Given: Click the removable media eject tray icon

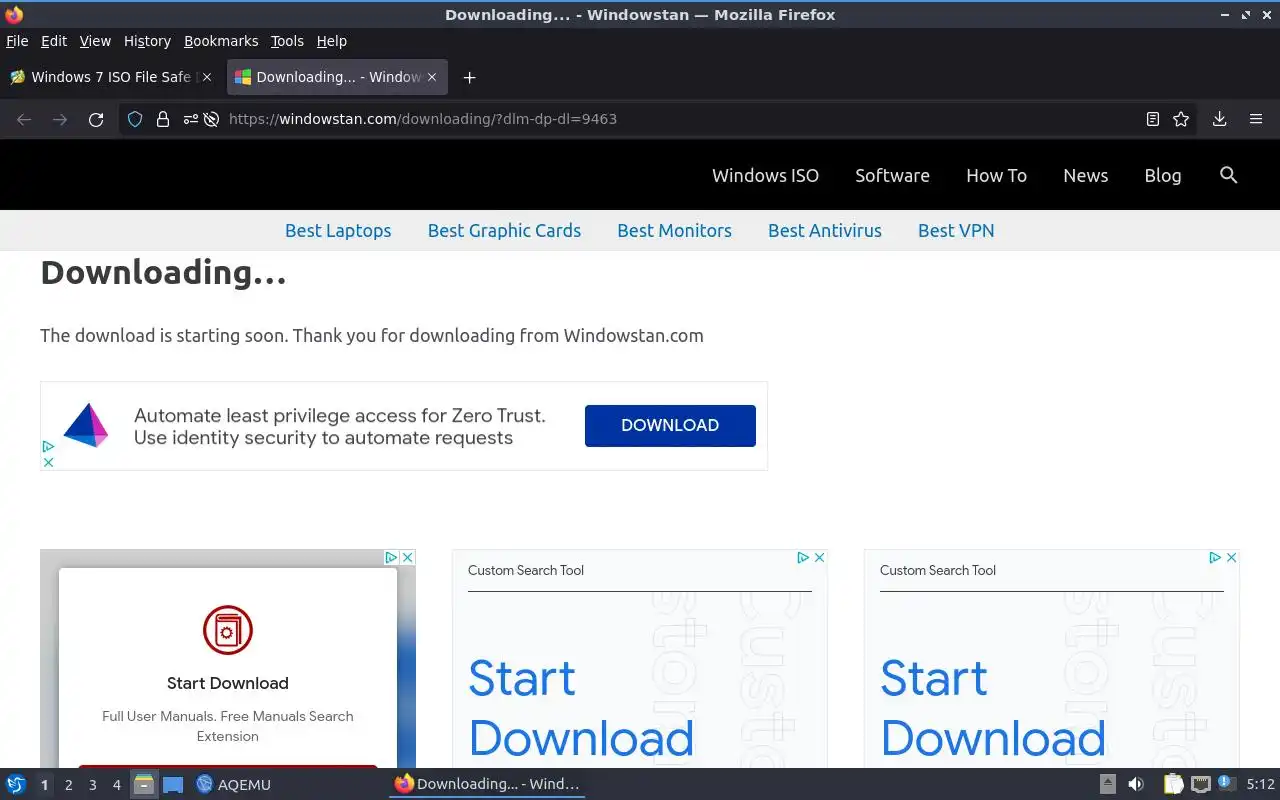Looking at the screenshot, I should (1108, 784).
